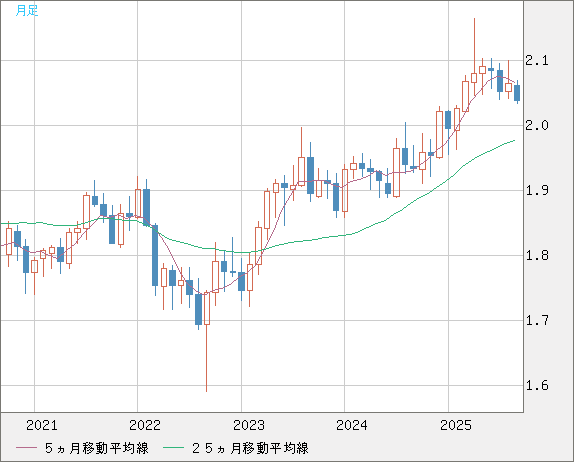Click the 2022 year label
This screenshot has width=574, height=462.
pyautogui.click(x=145, y=425)
